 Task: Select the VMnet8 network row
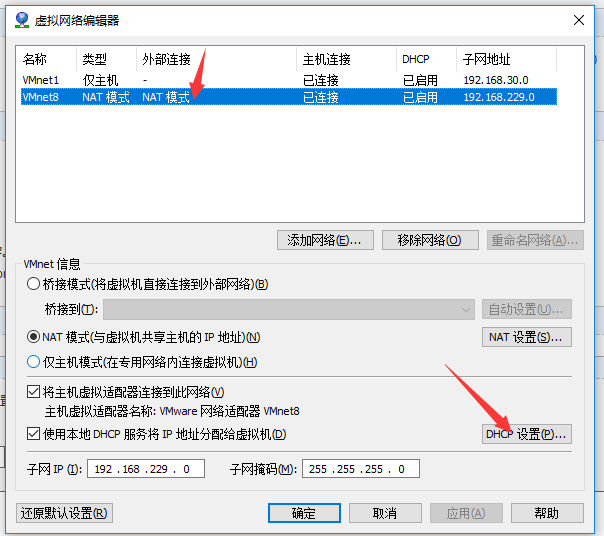click(x=289, y=97)
